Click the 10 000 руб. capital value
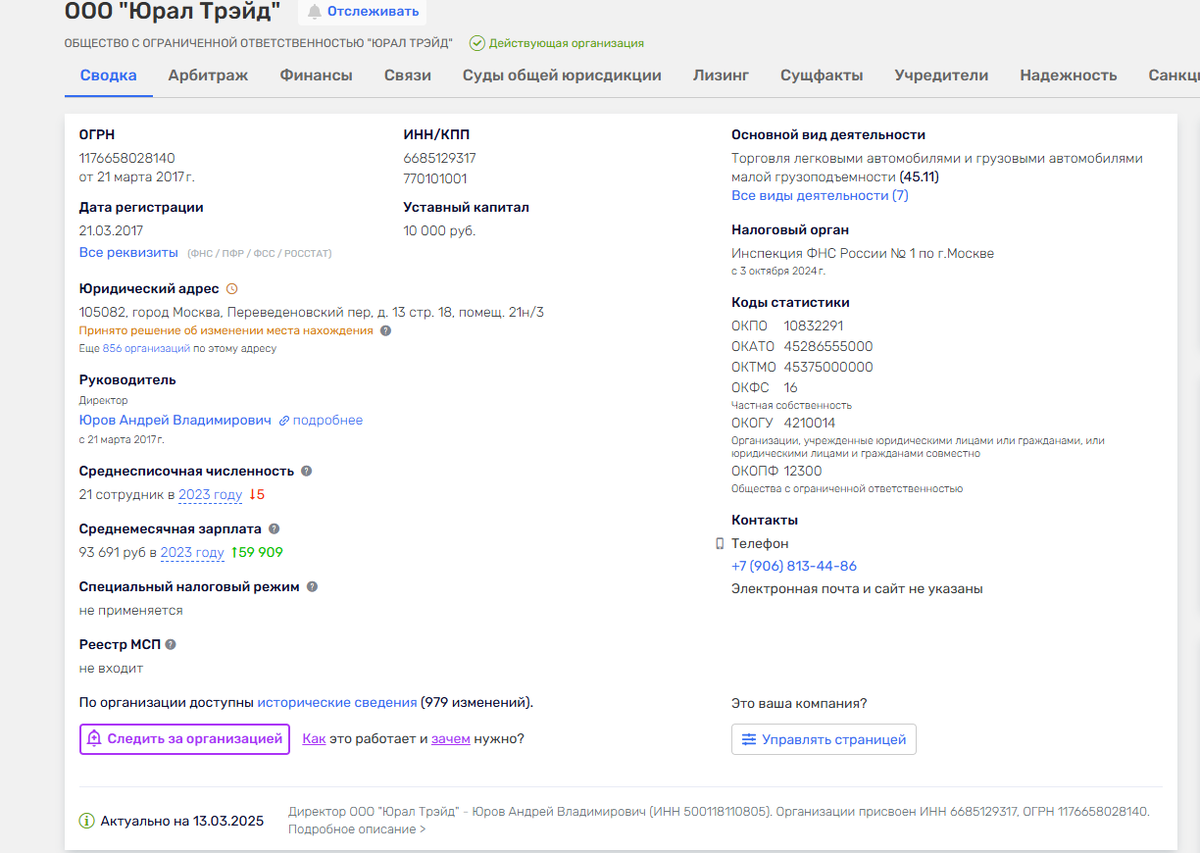Screen dimensions: 1200x853 (x=440, y=231)
